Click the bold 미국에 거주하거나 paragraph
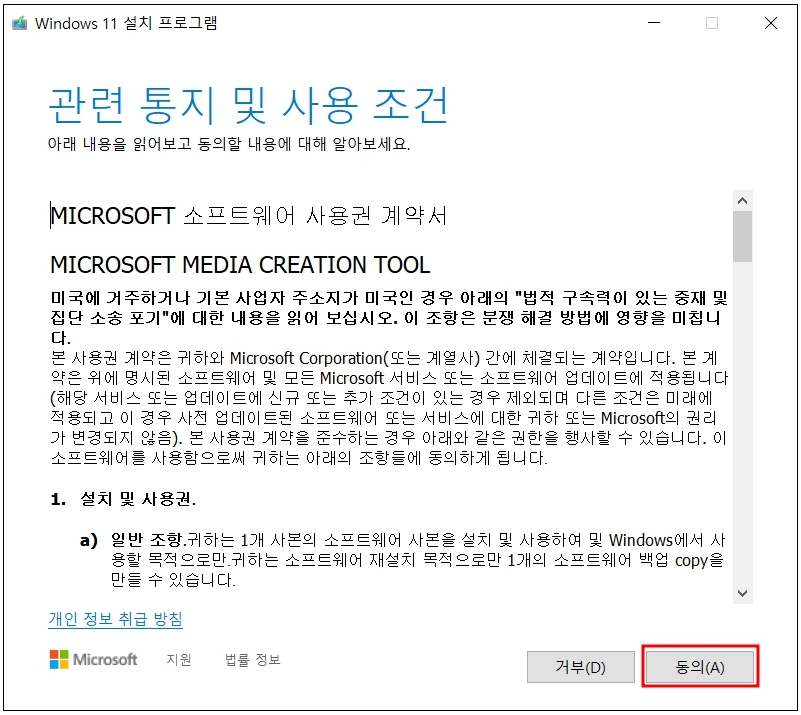801x715 pixels. click(x=389, y=317)
